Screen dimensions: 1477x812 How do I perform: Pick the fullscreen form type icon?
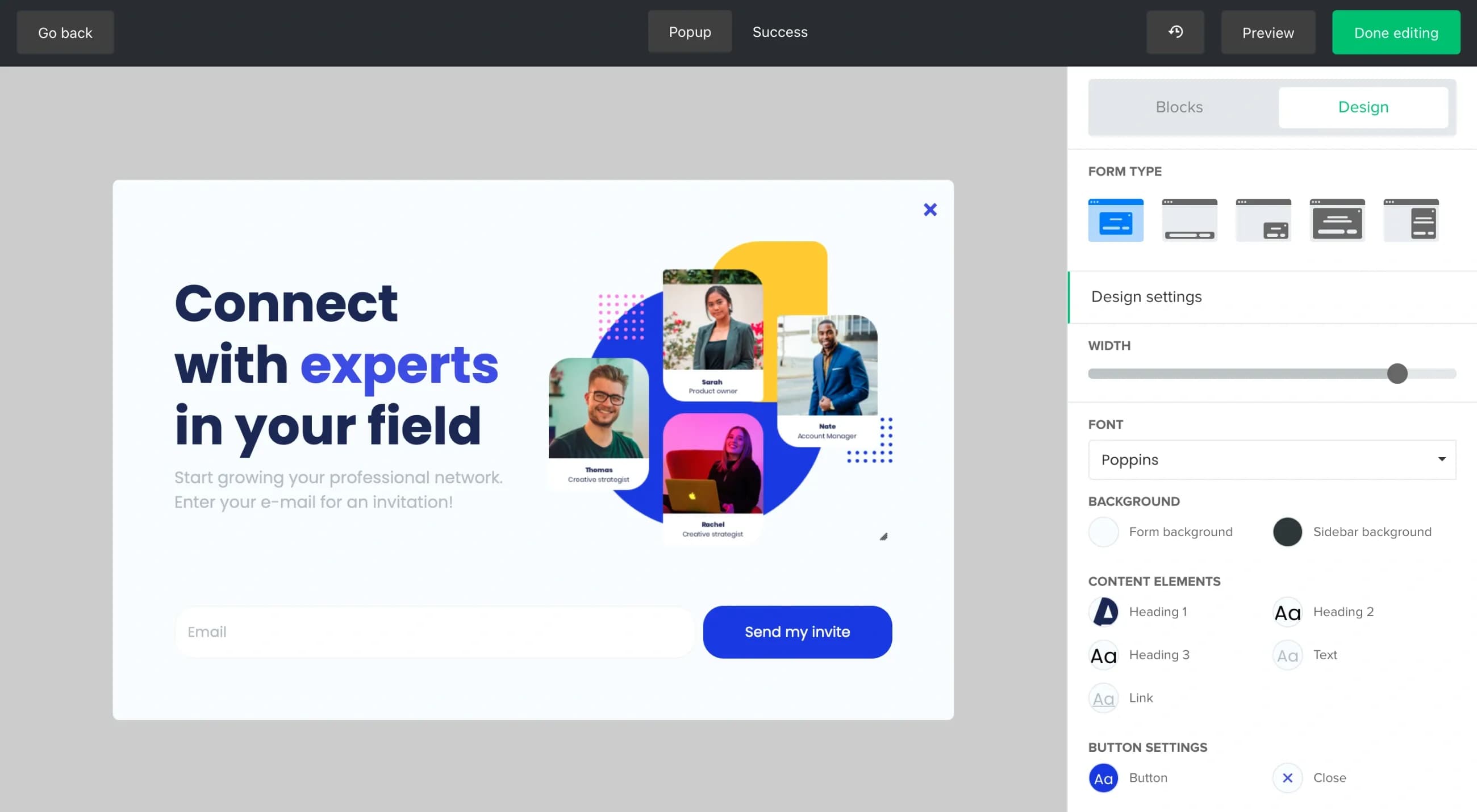1337,220
